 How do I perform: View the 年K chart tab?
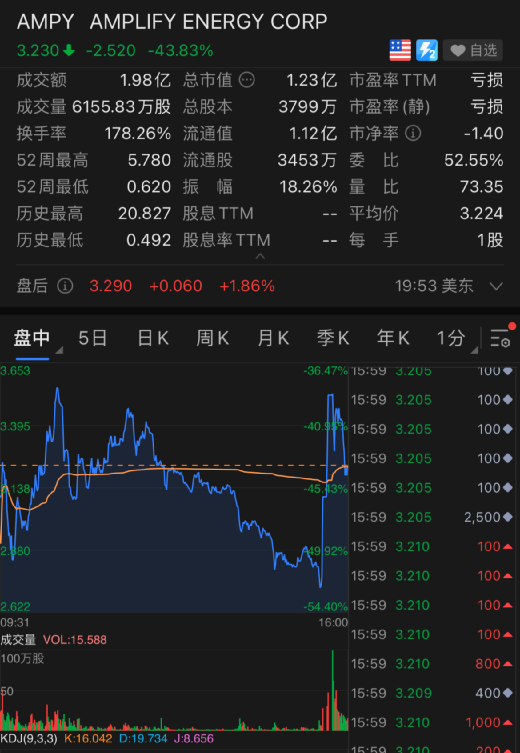coord(393,338)
